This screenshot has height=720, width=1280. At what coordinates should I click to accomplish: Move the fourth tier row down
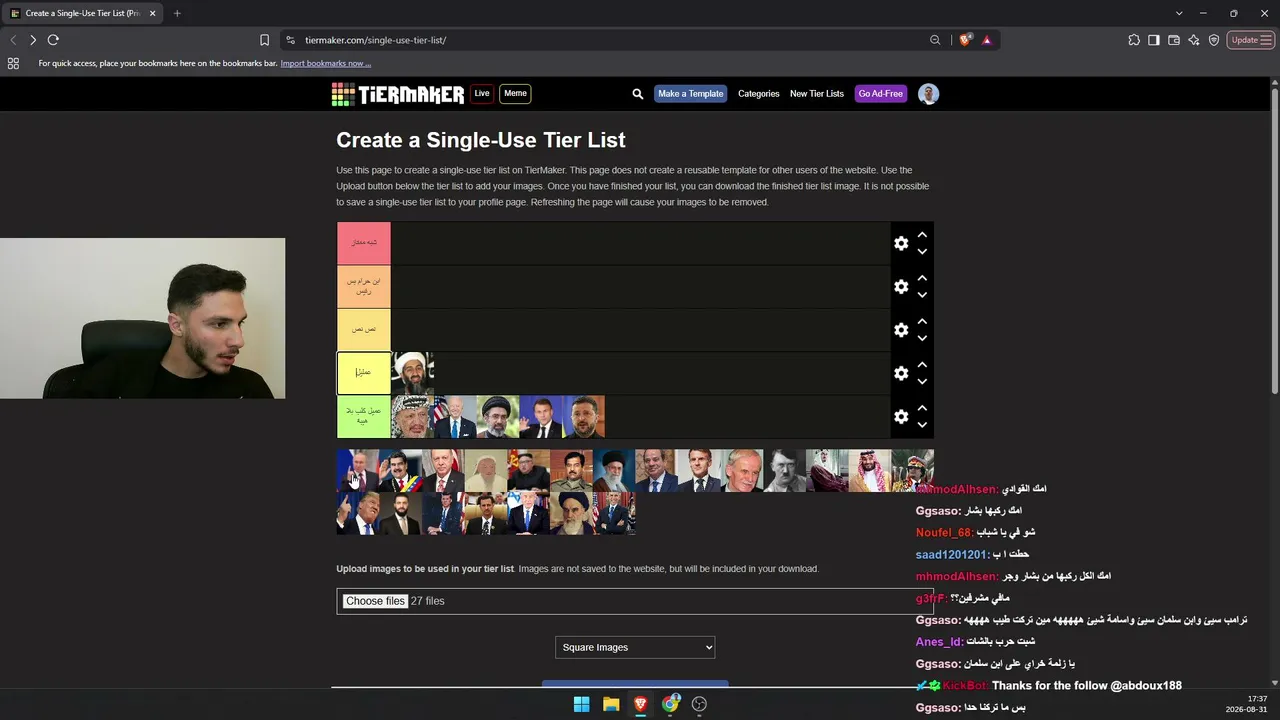pyautogui.click(x=922, y=381)
